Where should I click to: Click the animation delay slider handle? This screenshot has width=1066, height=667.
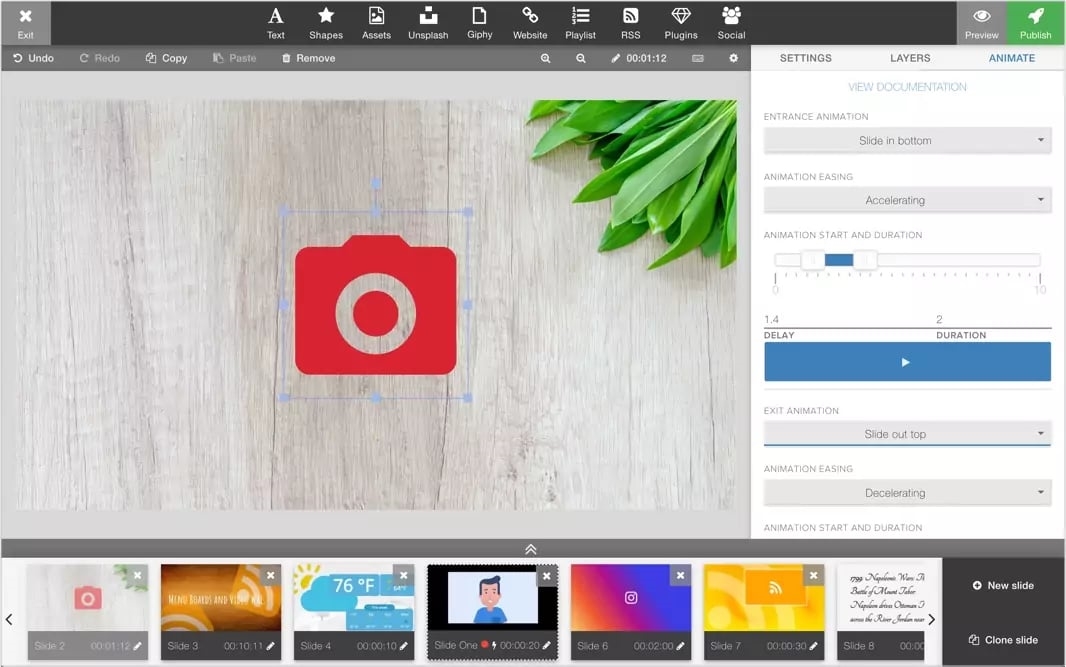click(x=813, y=260)
